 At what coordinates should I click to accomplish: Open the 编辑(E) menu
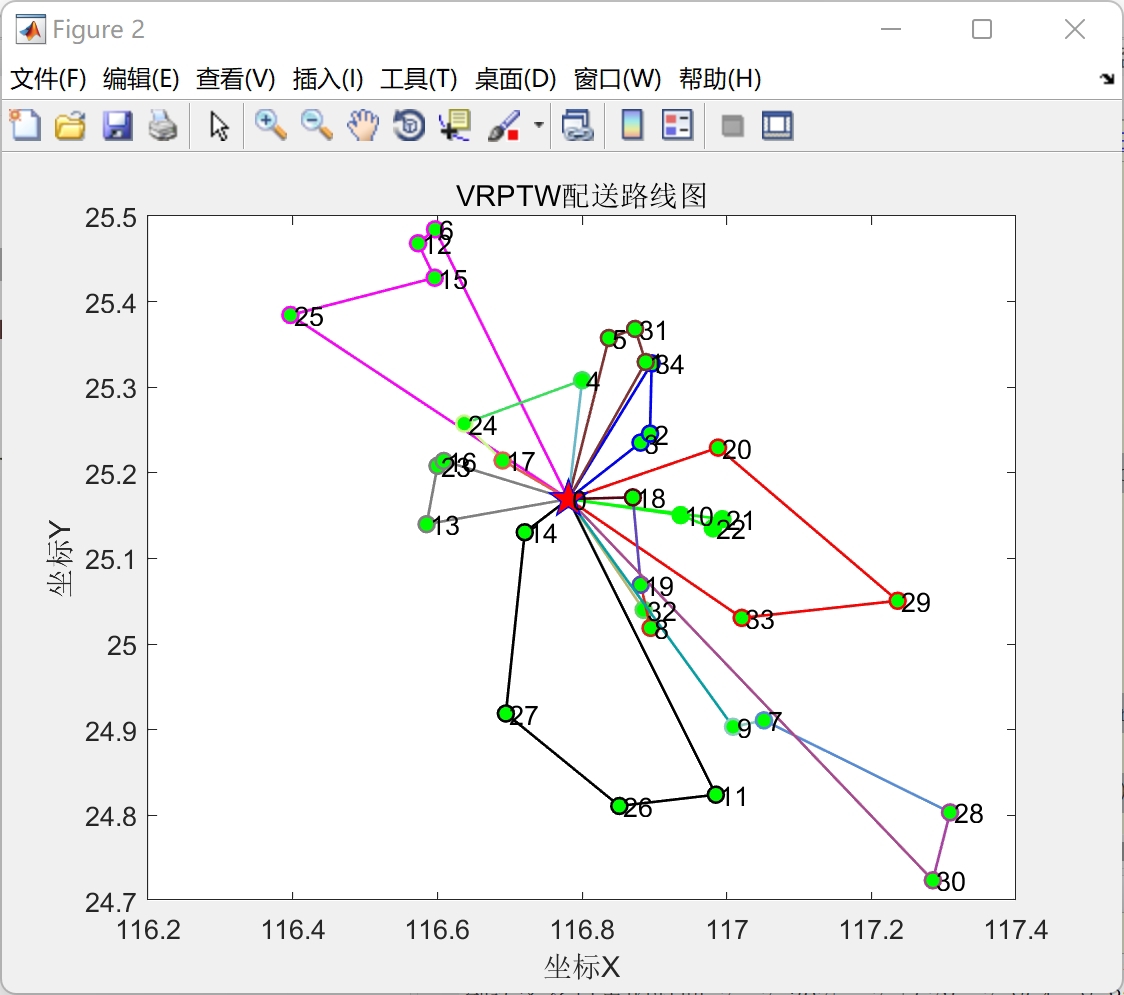pyautogui.click(x=141, y=79)
